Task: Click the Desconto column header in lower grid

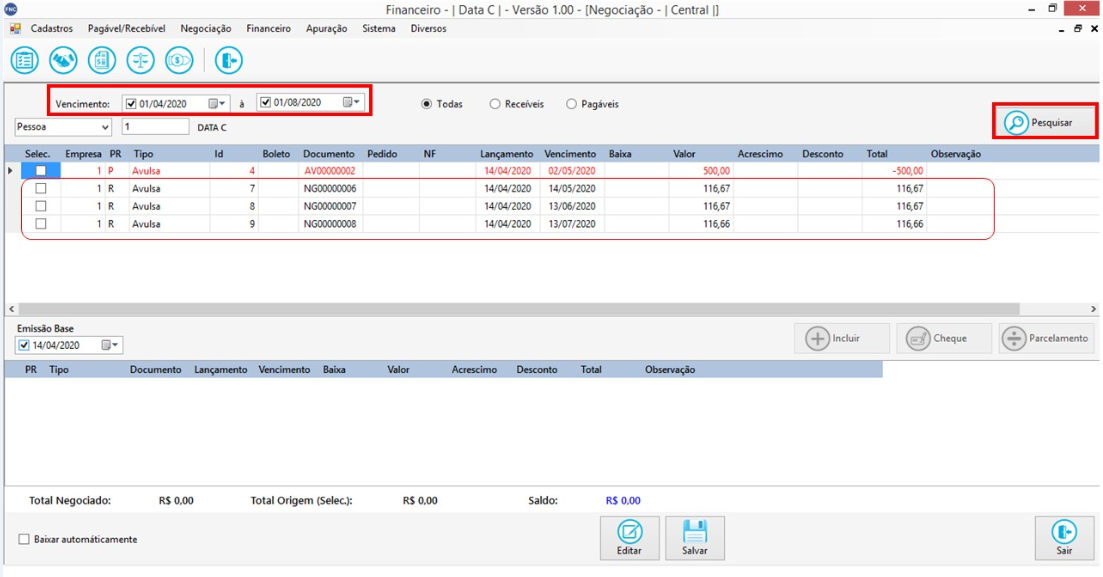Action: tap(537, 369)
